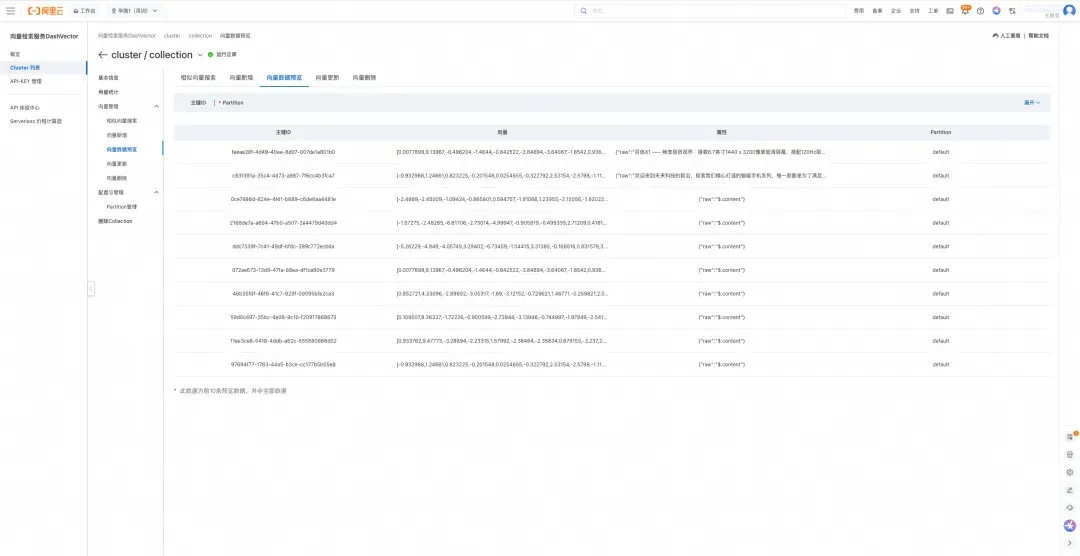Screen dimensions: 1080x556
Task: Click the 属性 column header
Action: coord(721,132)
